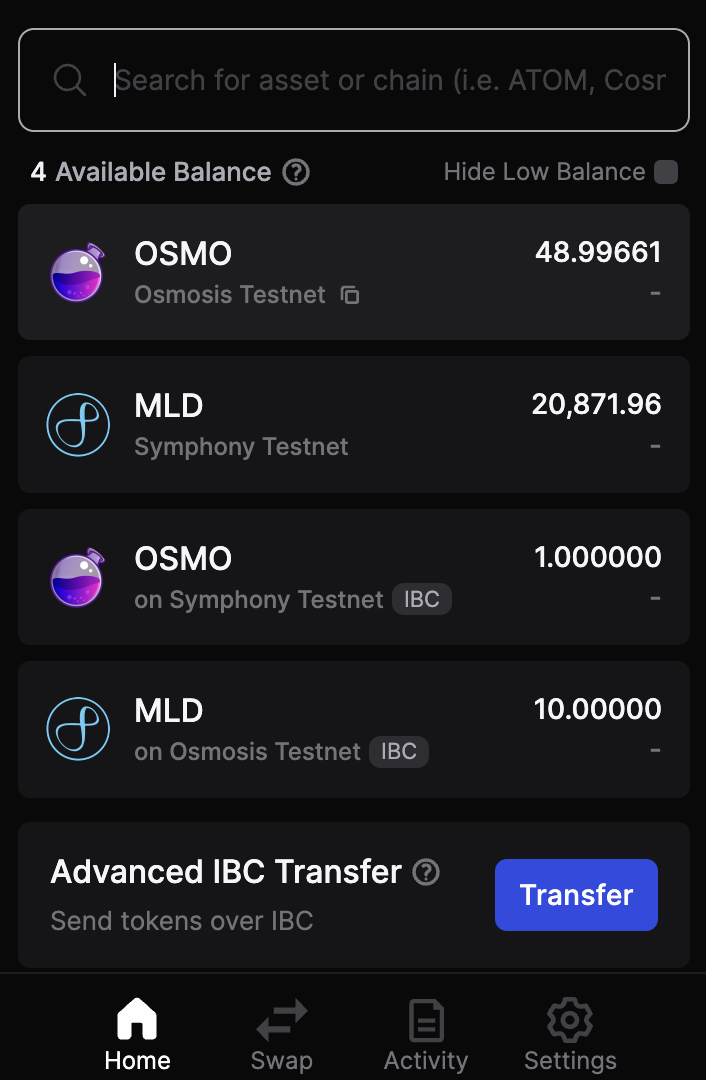Toggle the IBC badge on OSMO row
Image resolution: width=706 pixels, height=1080 pixels.
[x=421, y=598]
